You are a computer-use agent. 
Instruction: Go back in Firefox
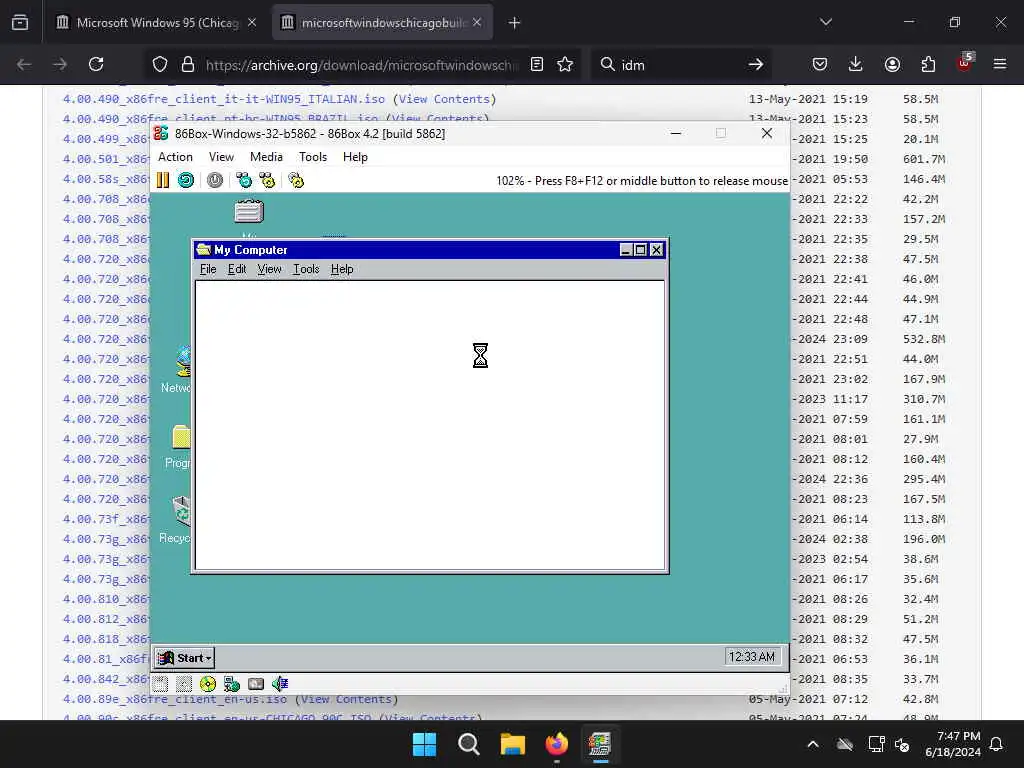(x=24, y=64)
